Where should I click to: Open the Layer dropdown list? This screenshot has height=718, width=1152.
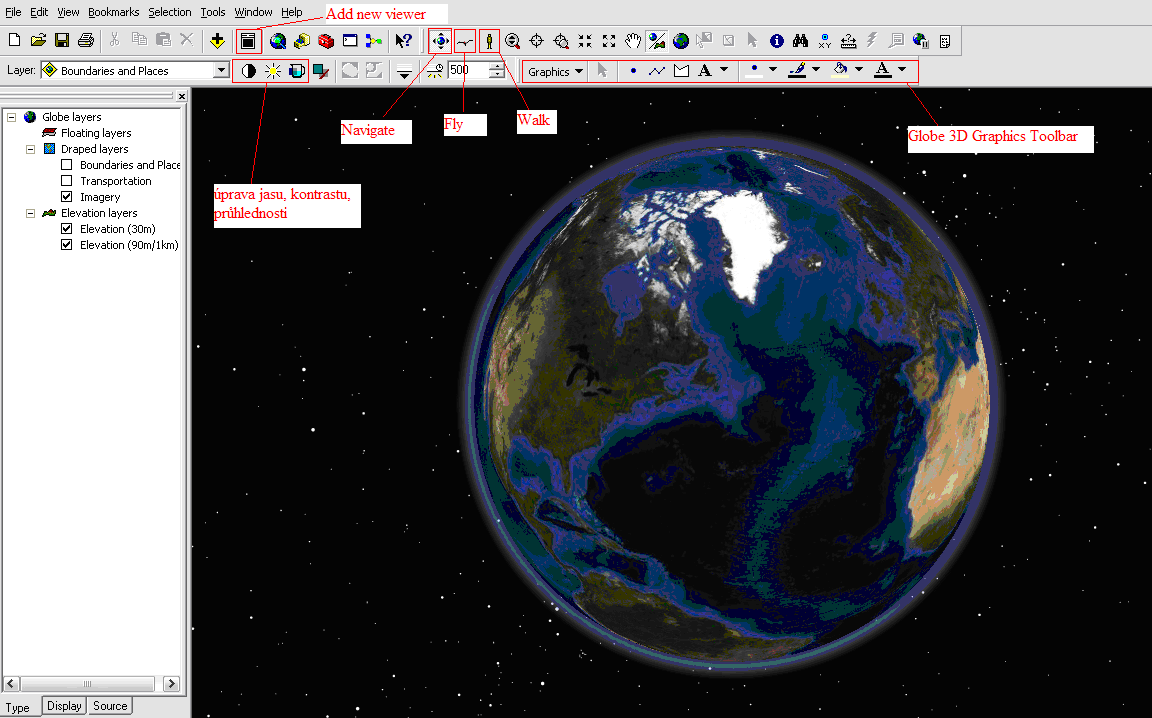(x=221, y=71)
